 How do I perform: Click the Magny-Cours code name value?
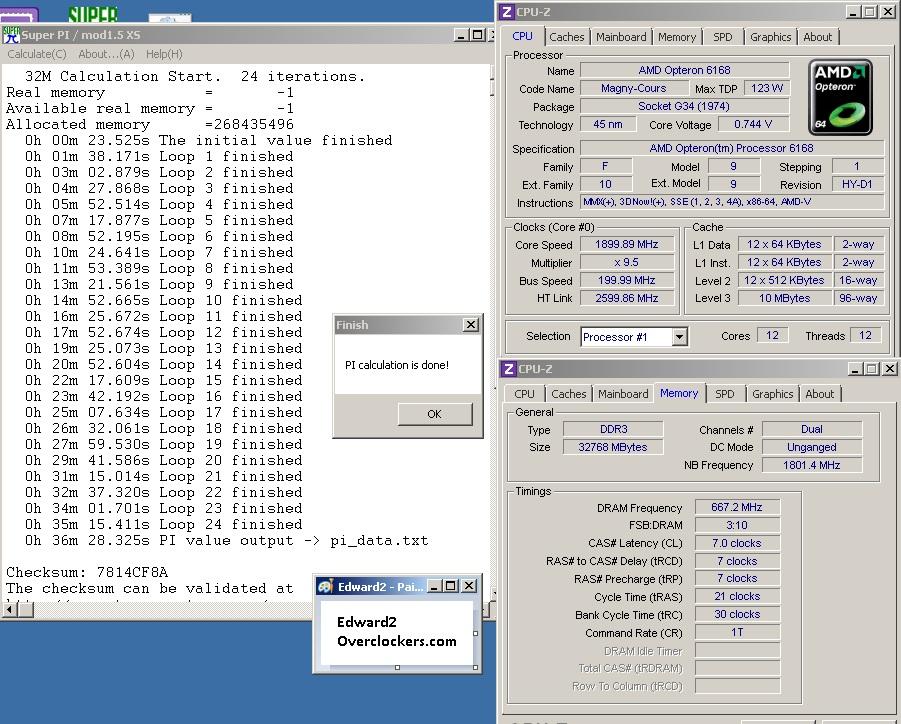pos(634,88)
